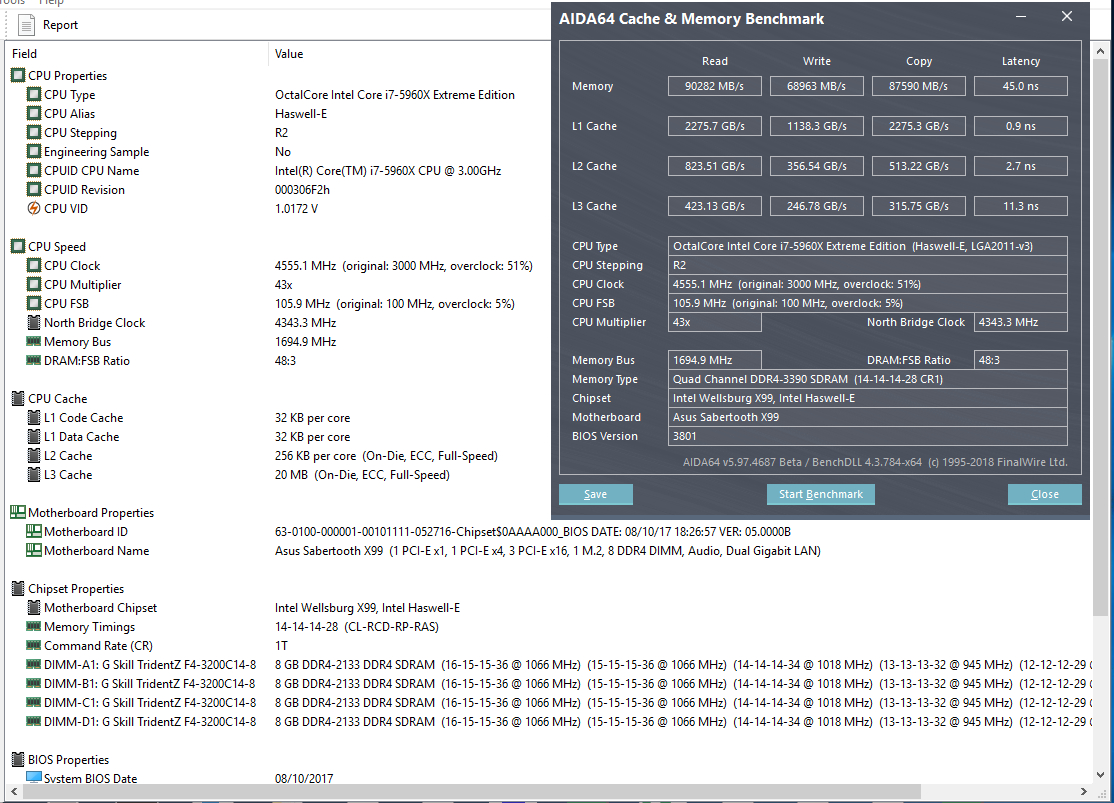The height and width of the screenshot is (803, 1114).
Task: Click the Close button in benchmark dialog
Action: 1044,495
